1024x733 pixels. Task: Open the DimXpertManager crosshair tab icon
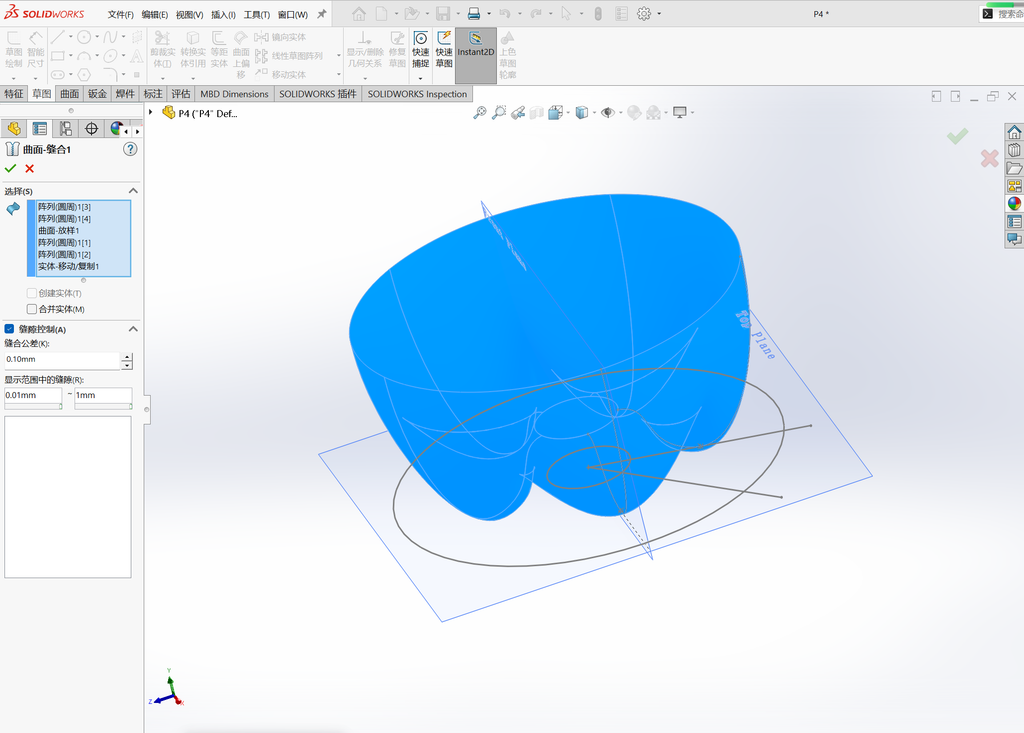pos(91,129)
